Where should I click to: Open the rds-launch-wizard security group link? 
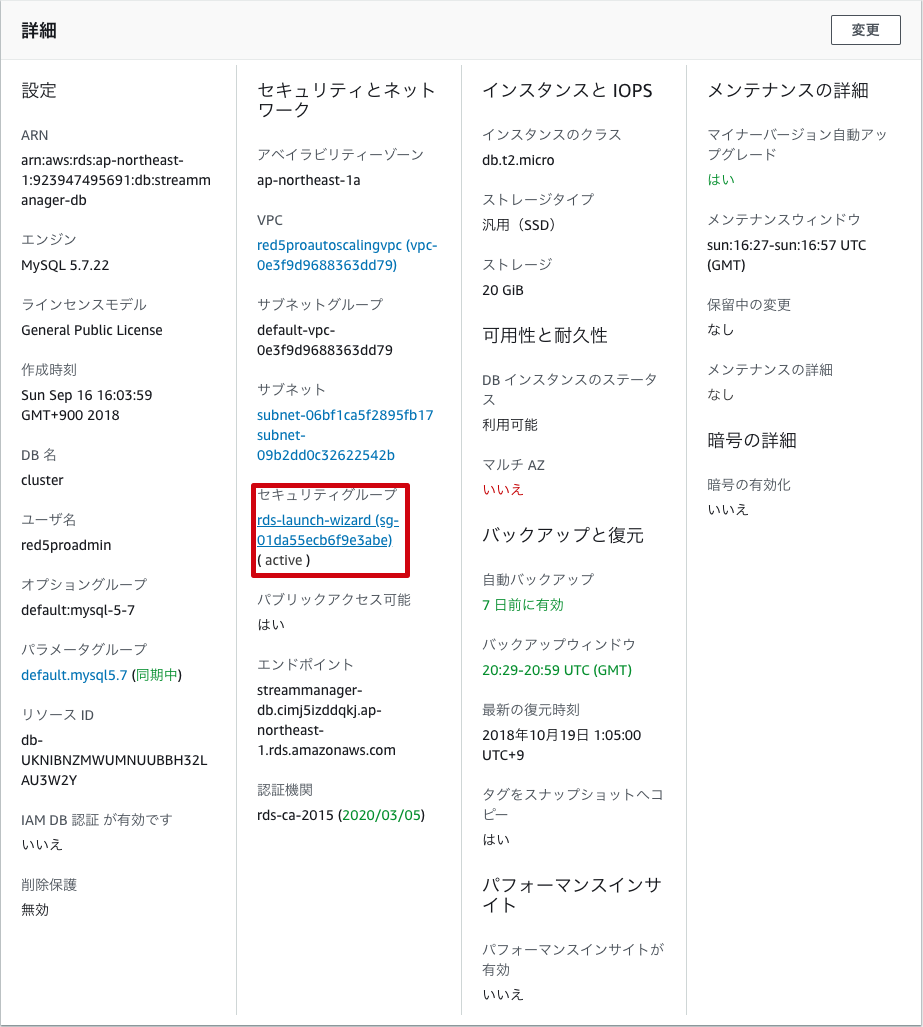click(328, 530)
